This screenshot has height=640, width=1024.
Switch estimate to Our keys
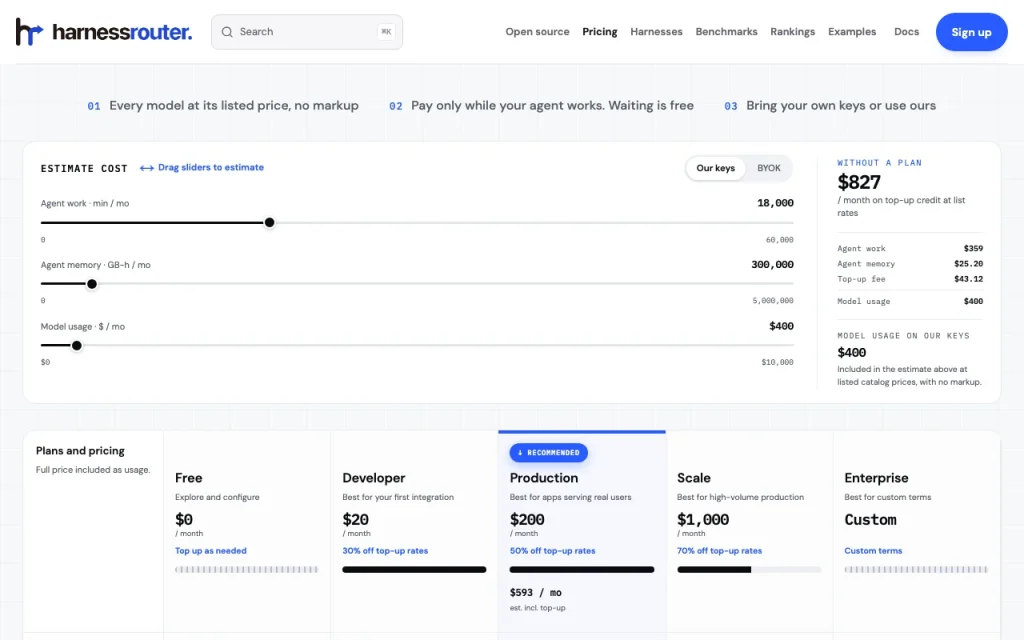716,168
